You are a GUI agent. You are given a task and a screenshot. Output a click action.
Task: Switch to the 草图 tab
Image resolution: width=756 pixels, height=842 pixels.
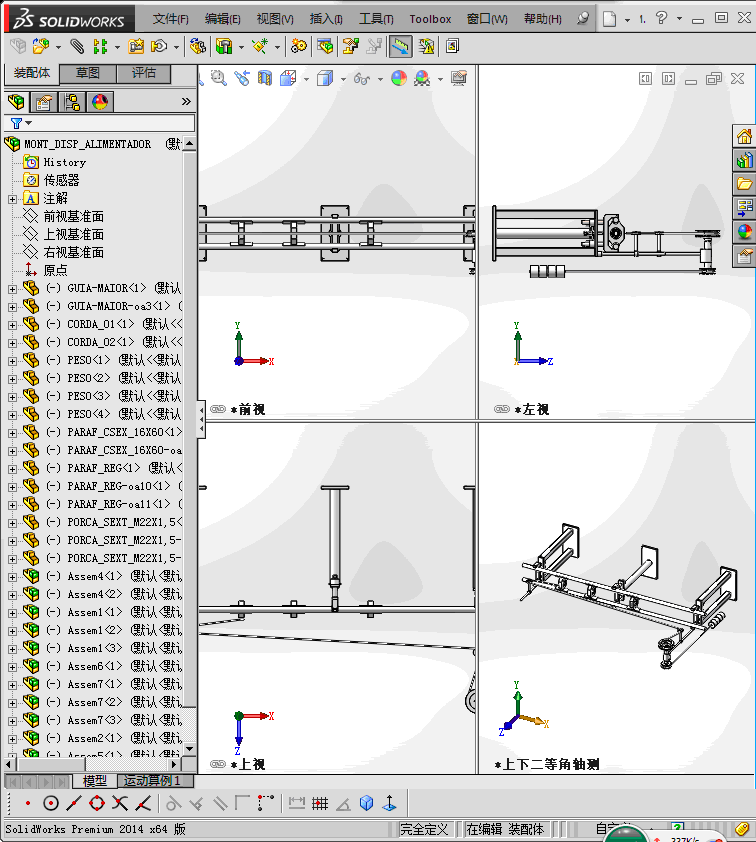(88, 73)
